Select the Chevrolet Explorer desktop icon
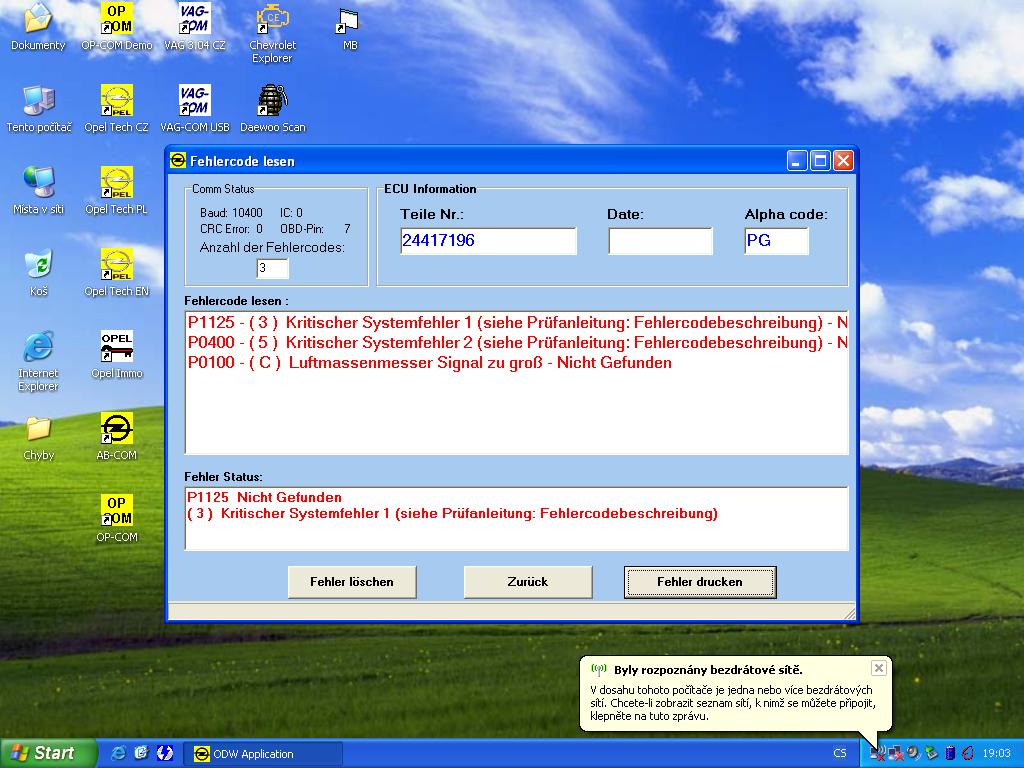 point(271,20)
